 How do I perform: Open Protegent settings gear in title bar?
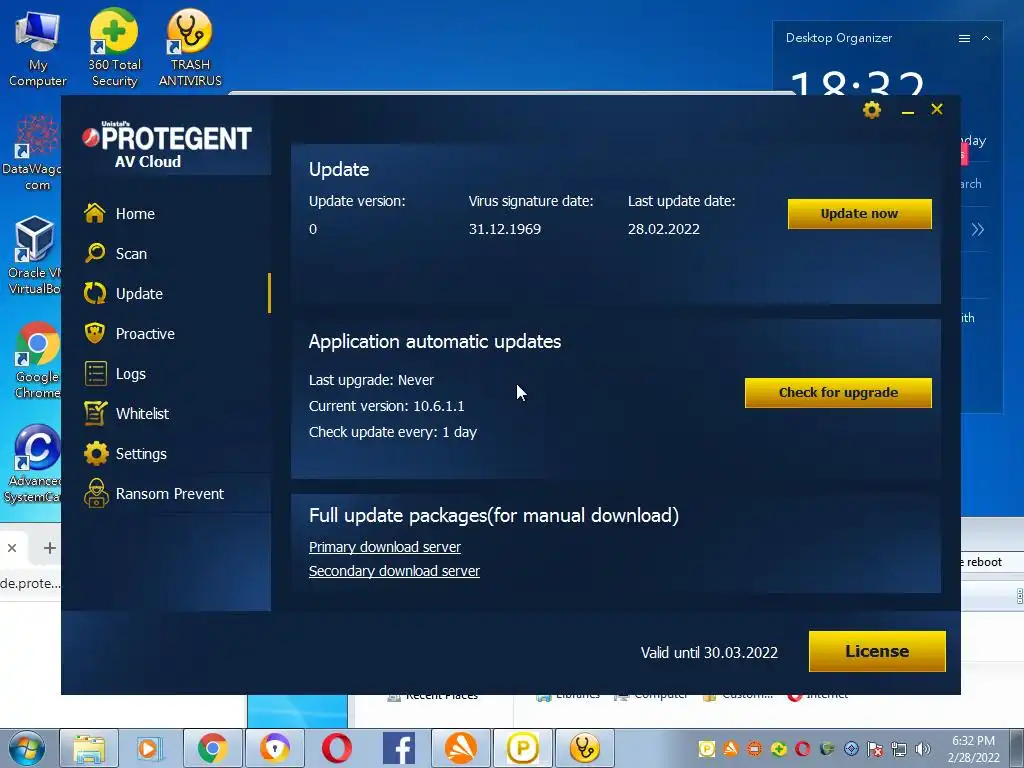(872, 110)
